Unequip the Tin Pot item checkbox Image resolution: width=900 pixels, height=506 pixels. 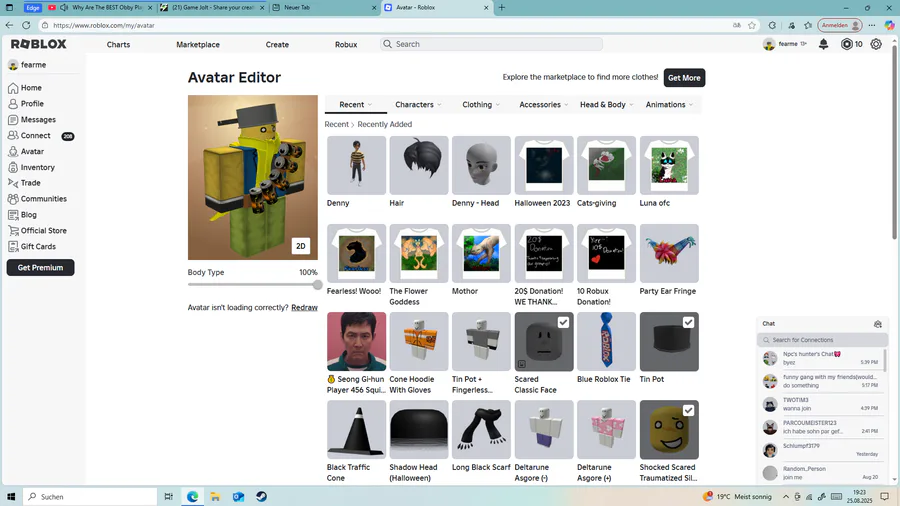click(x=688, y=322)
